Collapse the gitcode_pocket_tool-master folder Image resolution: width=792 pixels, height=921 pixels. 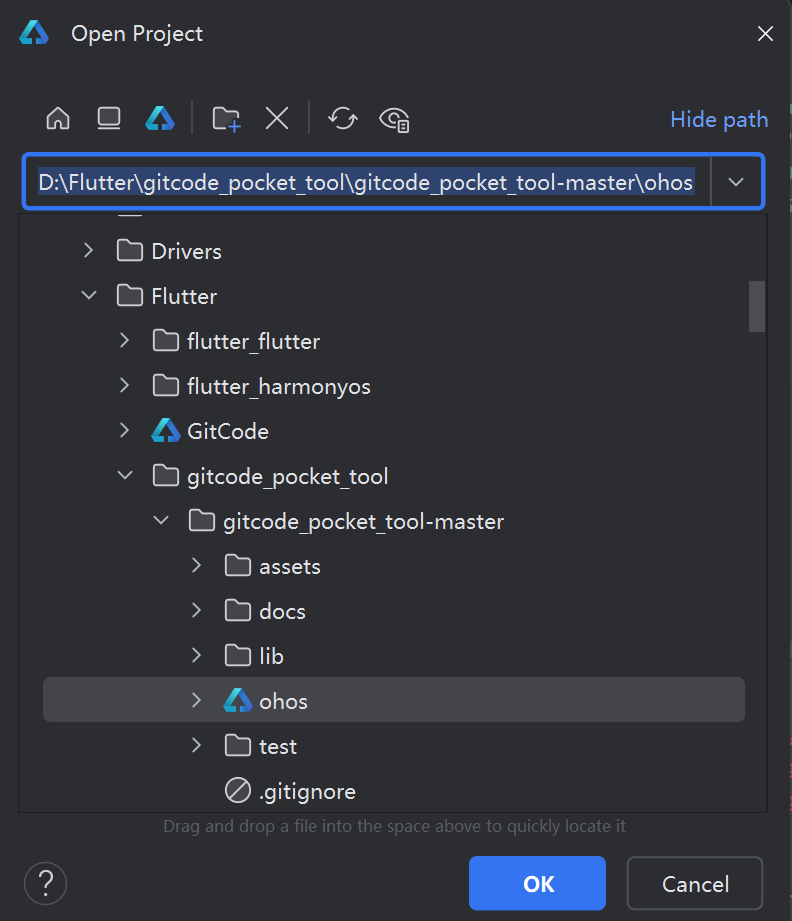pyautogui.click(x=160, y=520)
